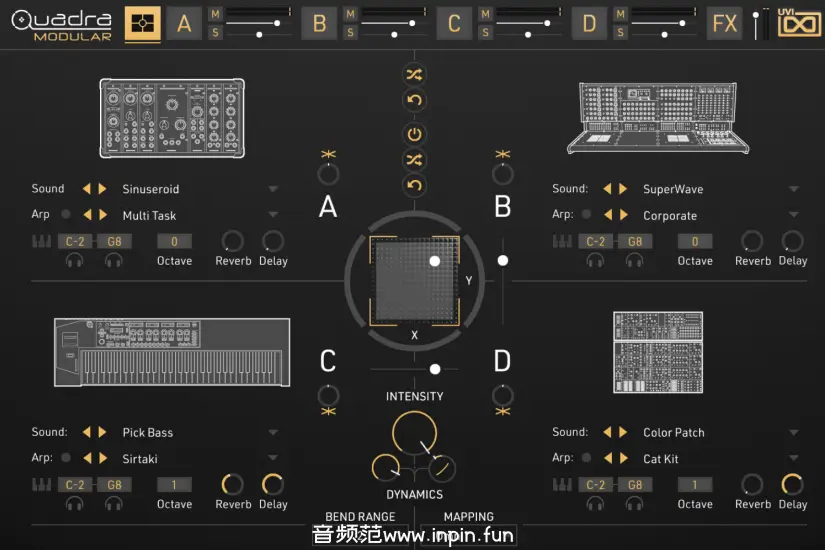
Task: Open the SuperWave sound dropdown
Action: tap(793, 188)
